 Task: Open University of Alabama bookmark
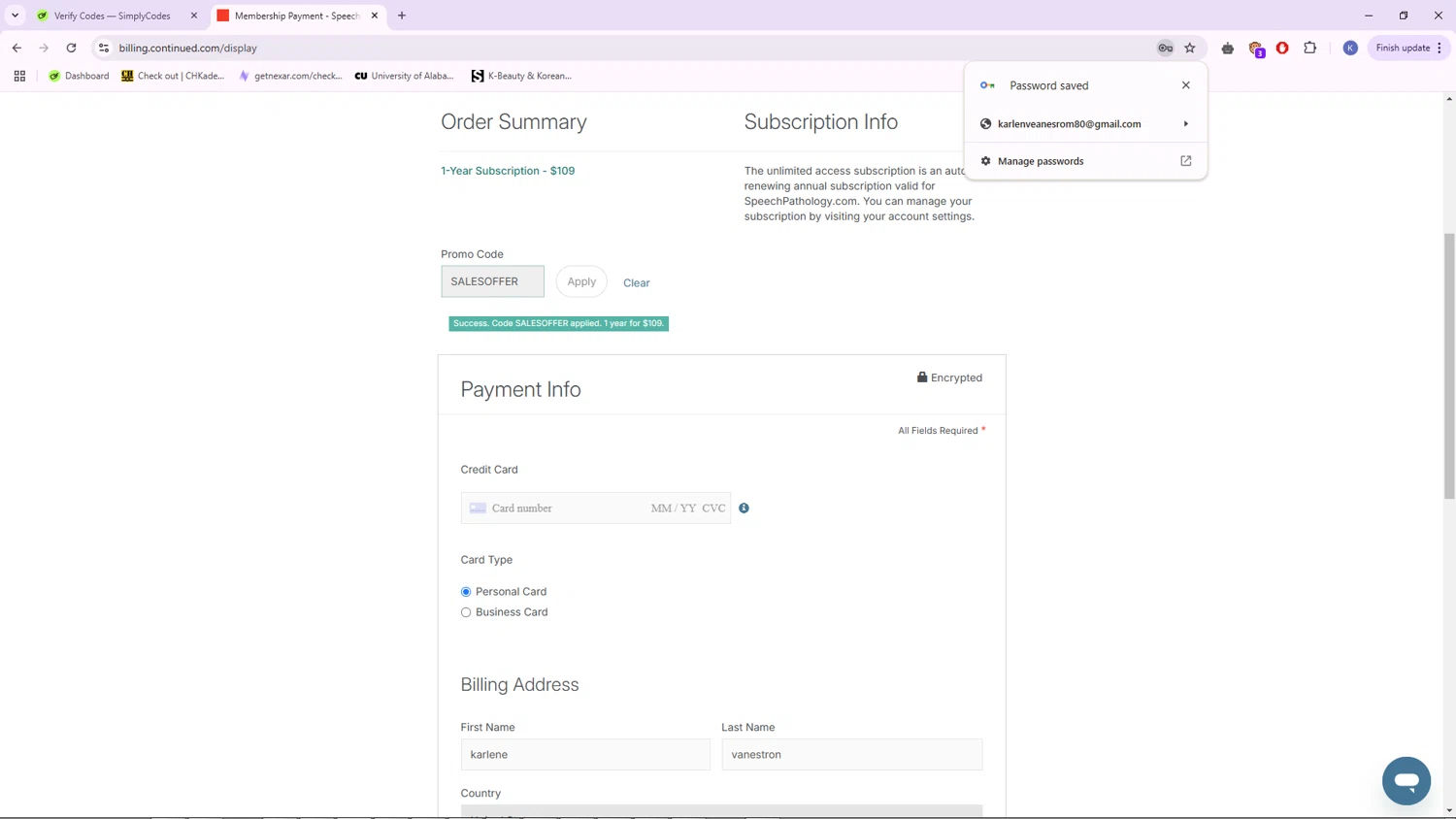coord(404,76)
